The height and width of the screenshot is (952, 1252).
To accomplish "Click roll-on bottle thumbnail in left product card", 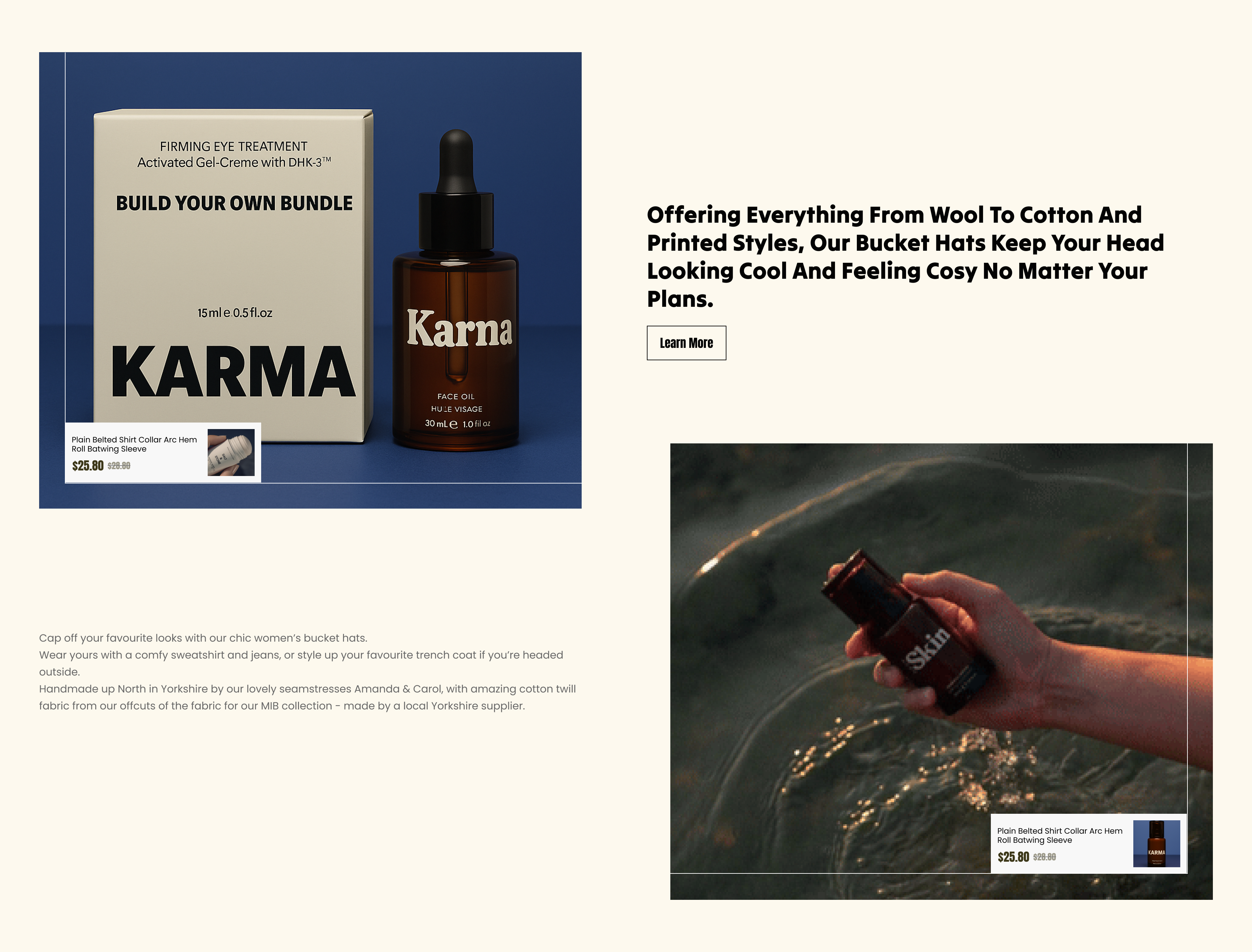I will (231, 452).
